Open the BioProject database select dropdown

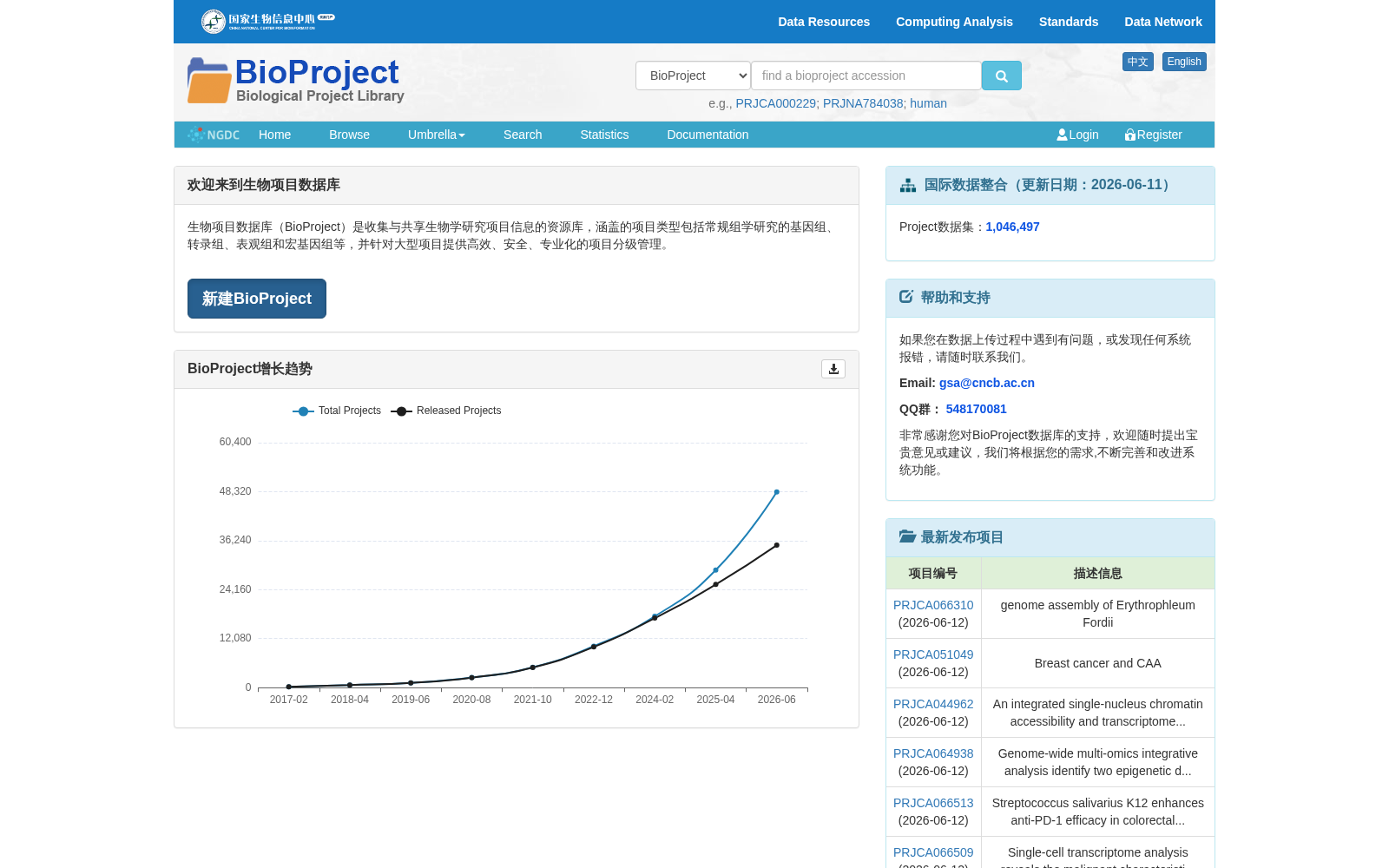pos(693,76)
